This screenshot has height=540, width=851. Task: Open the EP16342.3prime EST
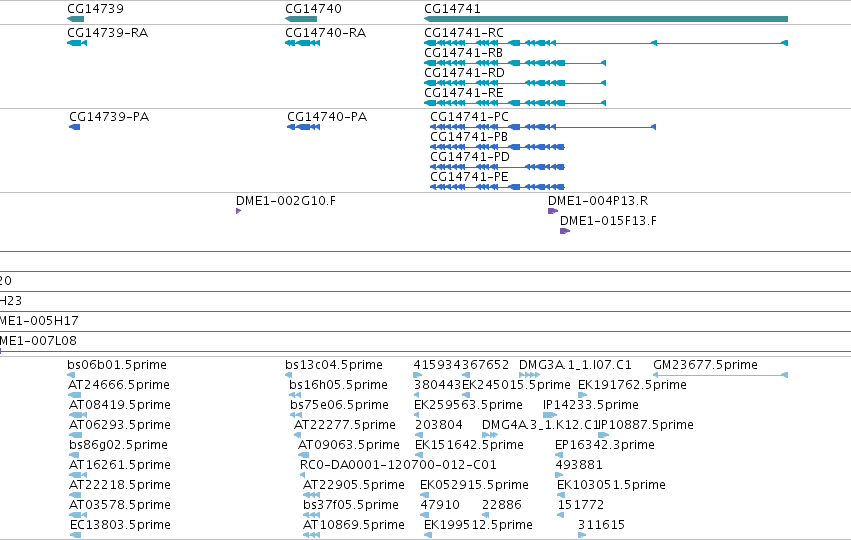pyautogui.click(x=605, y=445)
